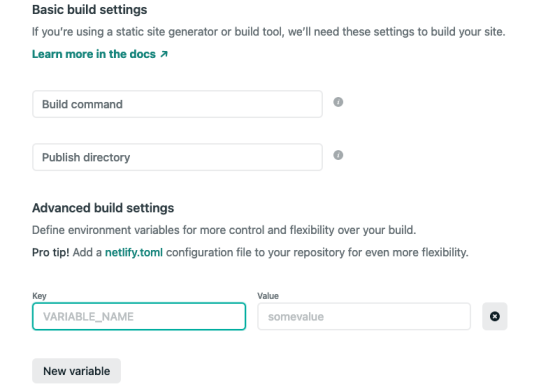Image resolution: width=555 pixels, height=389 pixels.
Task: Open the netlify.toml link
Action: (x=134, y=252)
